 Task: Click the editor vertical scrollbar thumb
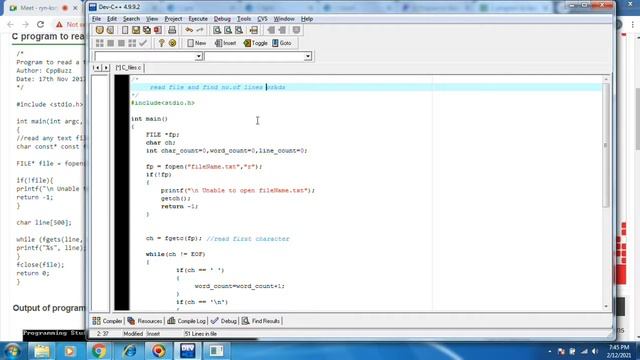coord(606,145)
